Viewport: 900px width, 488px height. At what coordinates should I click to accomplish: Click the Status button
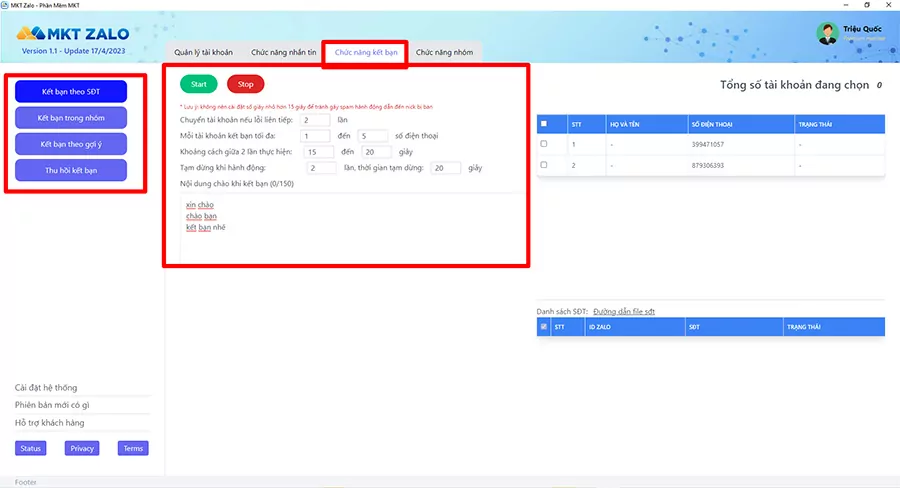click(x=30, y=448)
